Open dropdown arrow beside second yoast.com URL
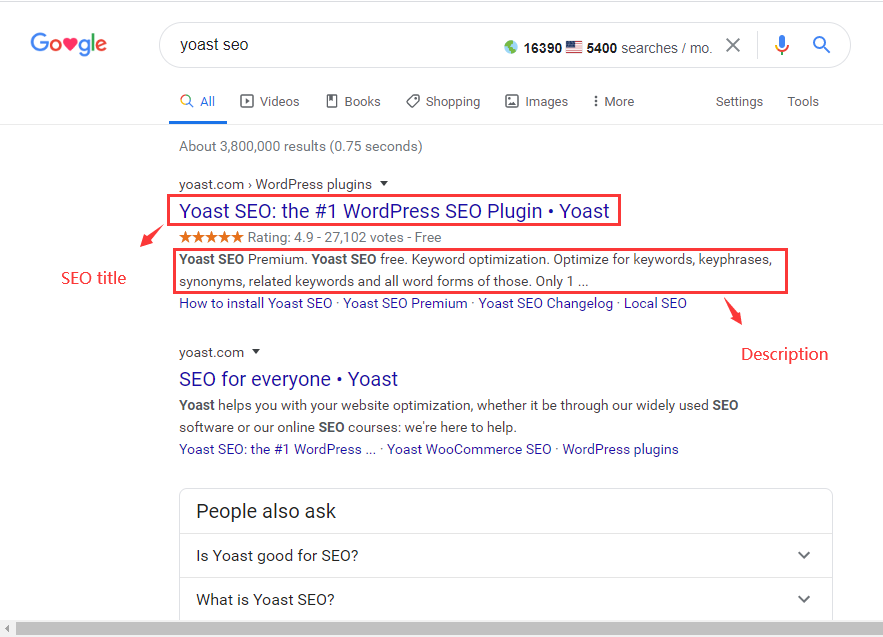Viewport: 883px width, 637px height. [x=256, y=351]
